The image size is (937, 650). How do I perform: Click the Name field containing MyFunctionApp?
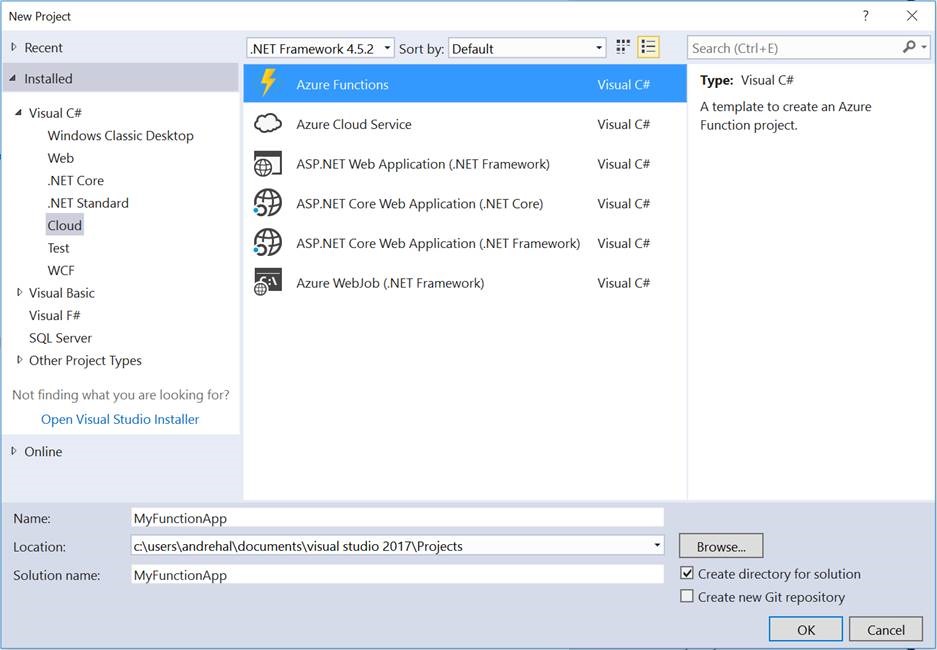point(397,518)
